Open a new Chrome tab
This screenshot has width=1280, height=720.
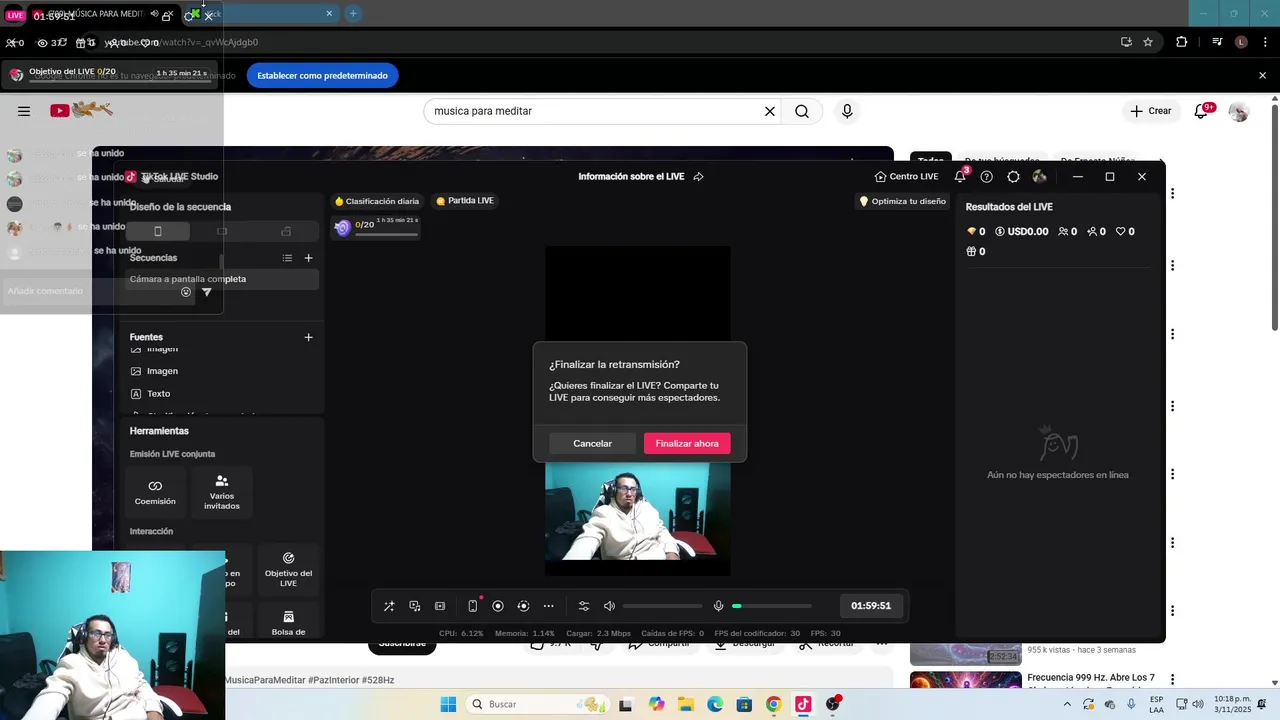click(353, 13)
